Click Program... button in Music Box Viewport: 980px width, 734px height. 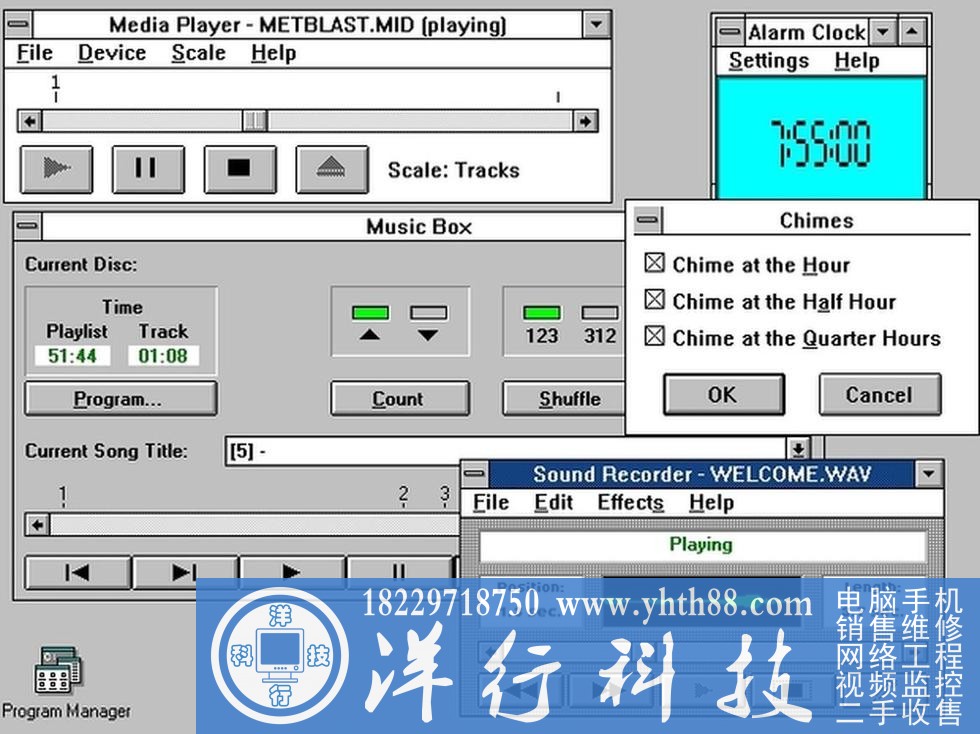(x=121, y=398)
